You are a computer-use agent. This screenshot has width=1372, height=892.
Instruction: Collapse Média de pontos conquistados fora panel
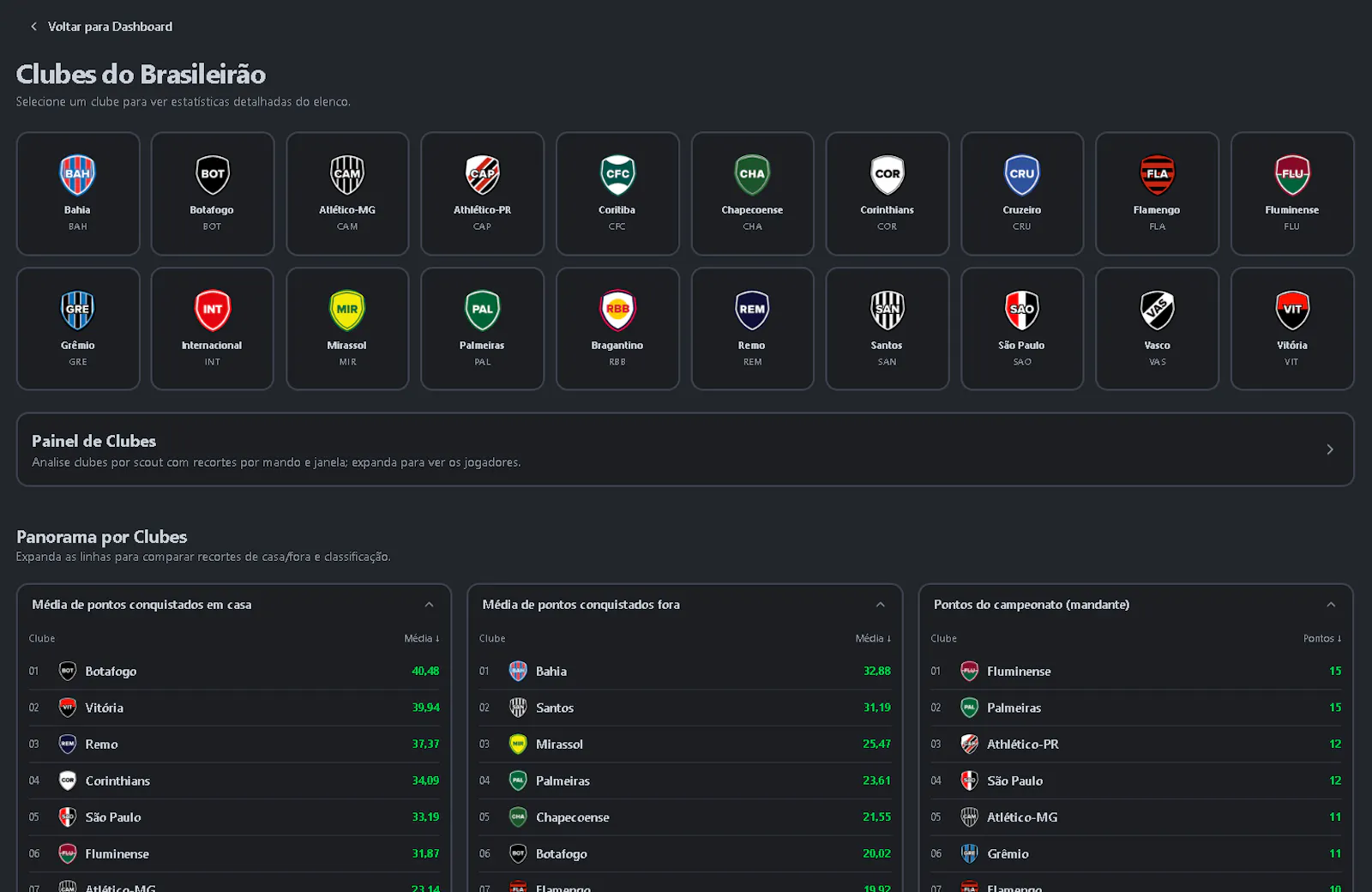[880, 605]
